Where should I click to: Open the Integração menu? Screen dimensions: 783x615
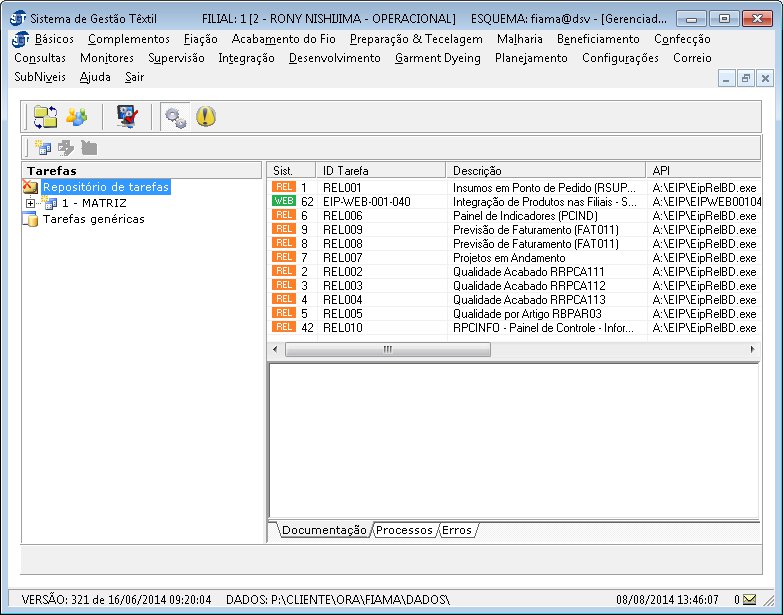click(246, 58)
